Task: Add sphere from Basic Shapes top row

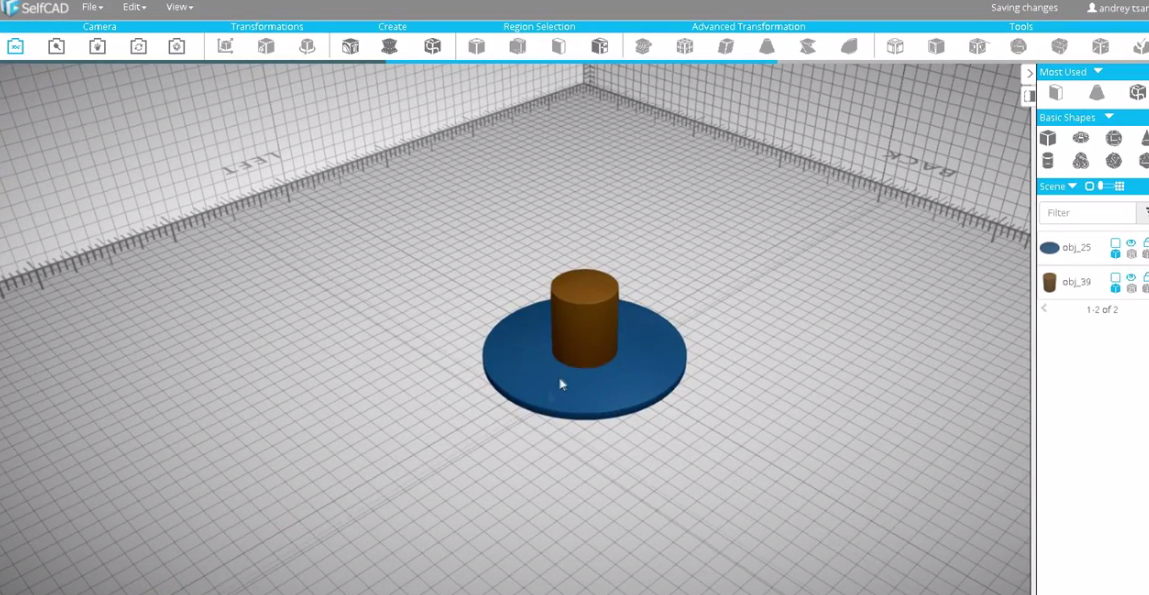Action: tap(1114, 138)
